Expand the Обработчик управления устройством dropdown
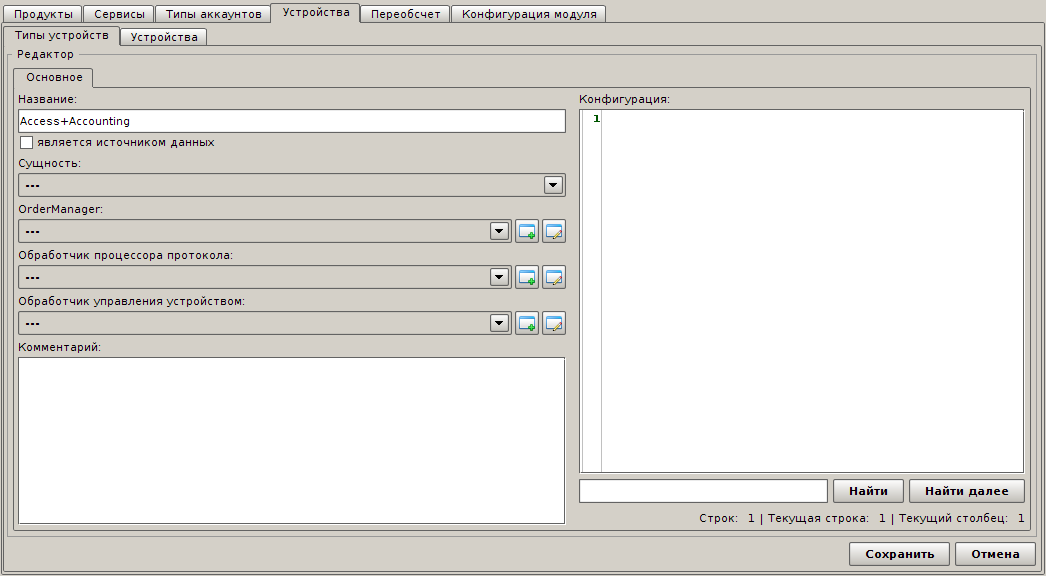This screenshot has height=576, width=1046. pyautogui.click(x=500, y=323)
